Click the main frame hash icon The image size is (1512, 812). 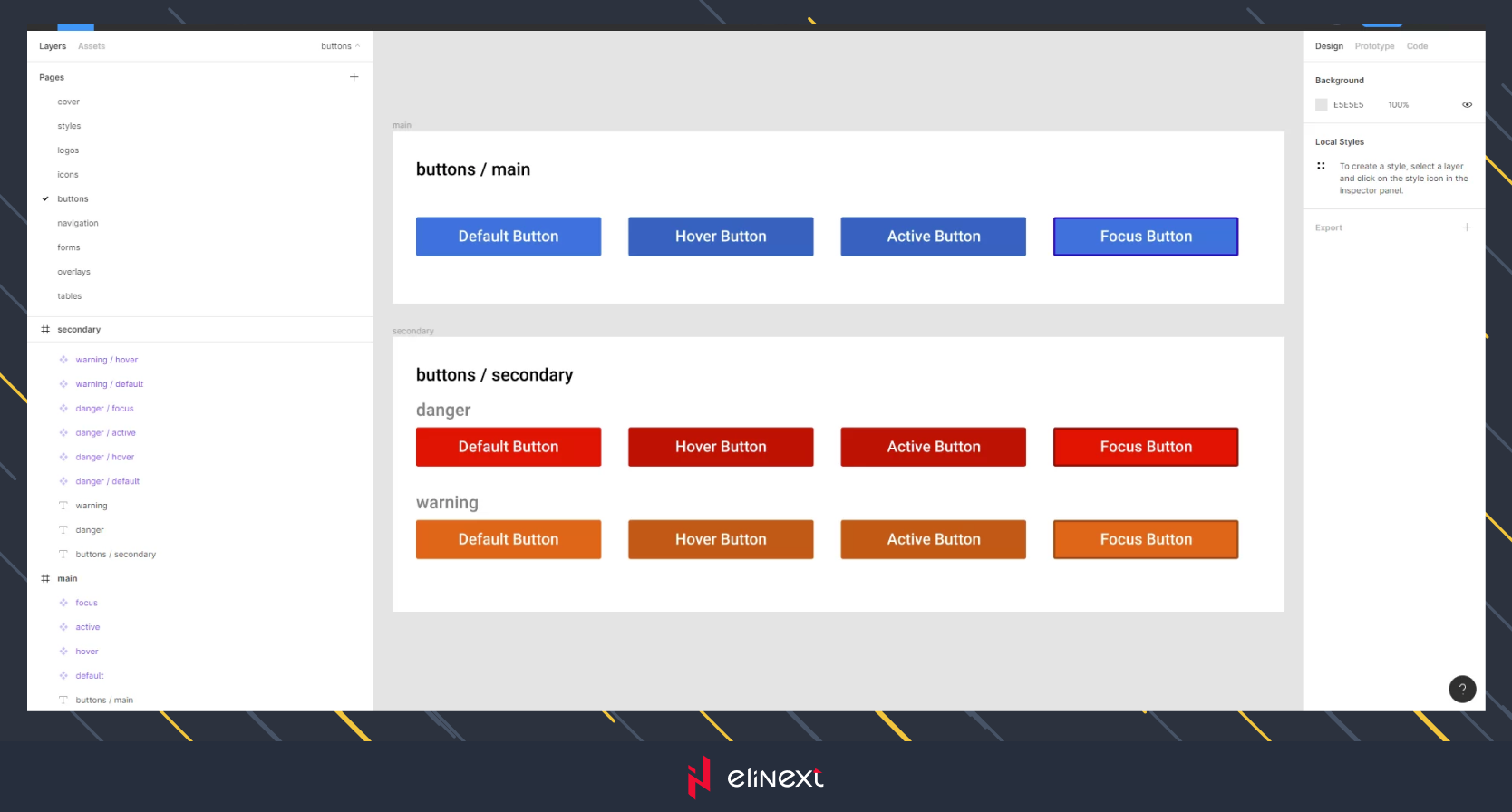(x=45, y=578)
